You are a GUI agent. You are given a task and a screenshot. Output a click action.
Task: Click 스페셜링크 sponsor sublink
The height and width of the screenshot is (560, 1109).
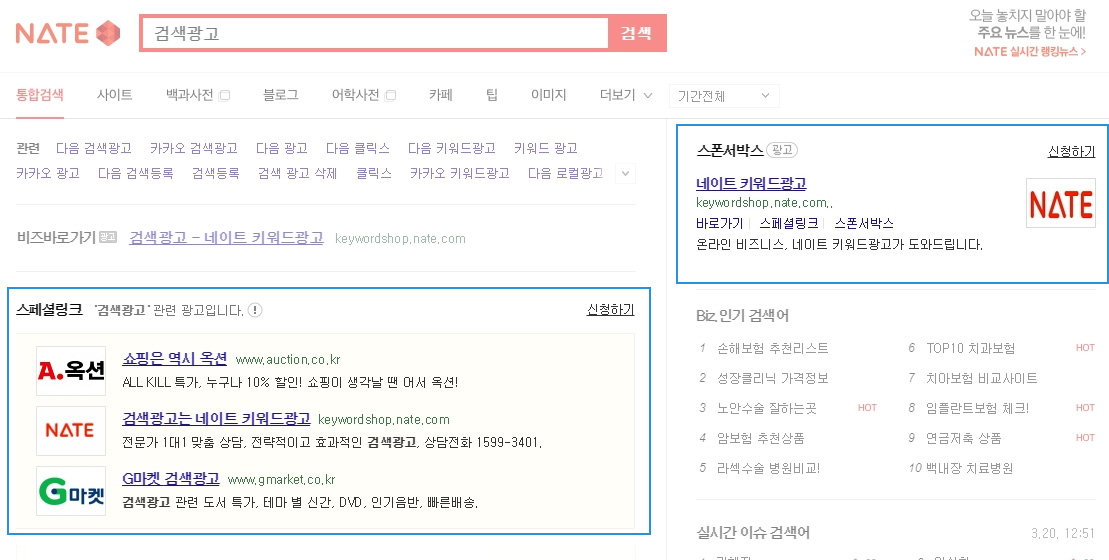789,223
